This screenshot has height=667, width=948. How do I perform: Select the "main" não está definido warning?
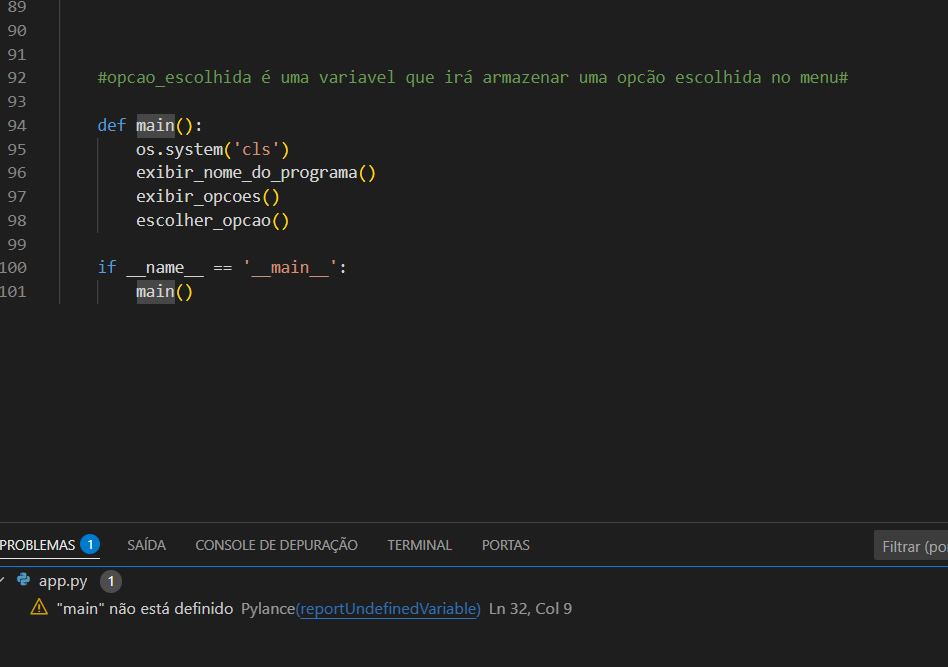click(145, 608)
